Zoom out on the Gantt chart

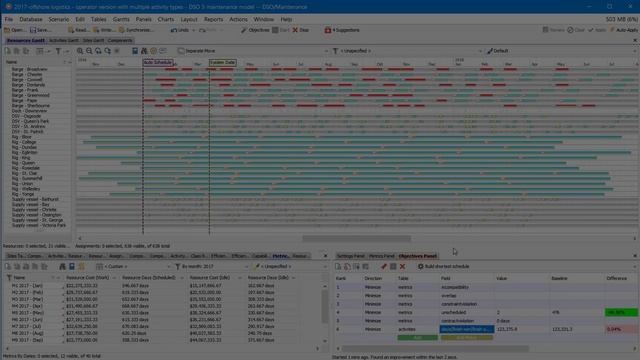pyautogui.click(x=89, y=51)
